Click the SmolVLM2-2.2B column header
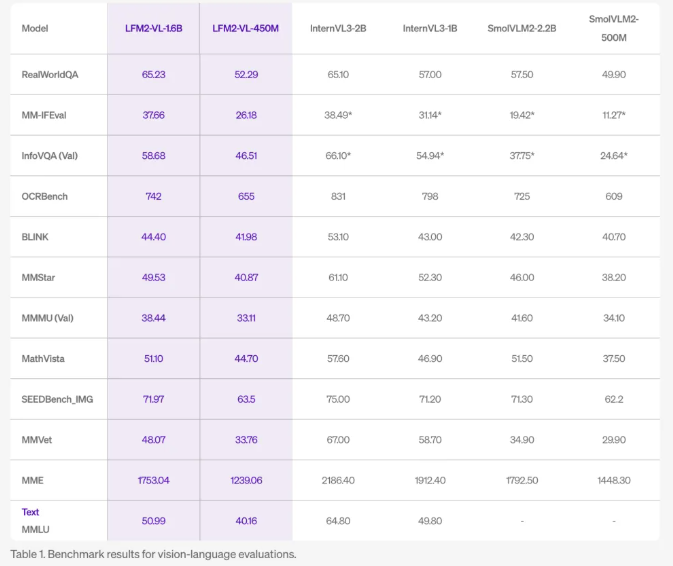This screenshot has width=673, height=566. click(522, 28)
